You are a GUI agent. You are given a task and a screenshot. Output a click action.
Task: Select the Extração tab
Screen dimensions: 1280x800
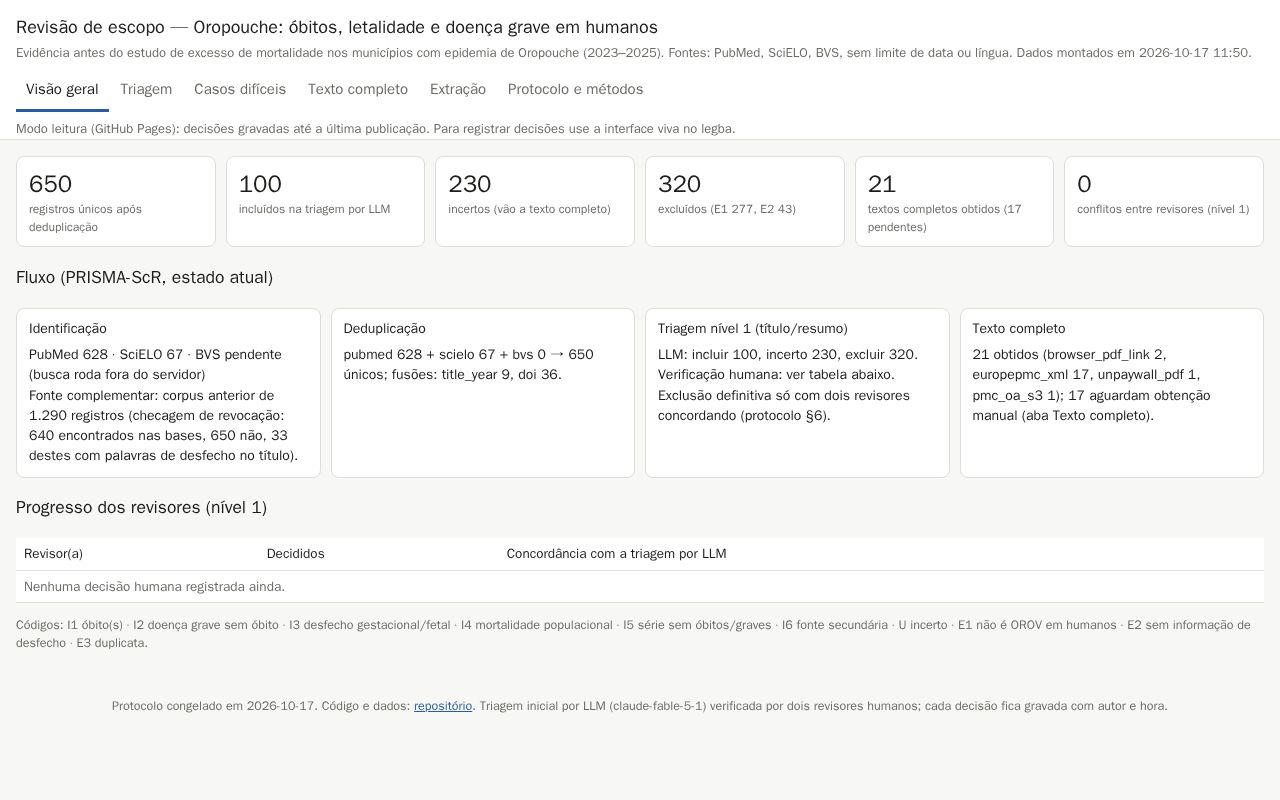coord(458,90)
